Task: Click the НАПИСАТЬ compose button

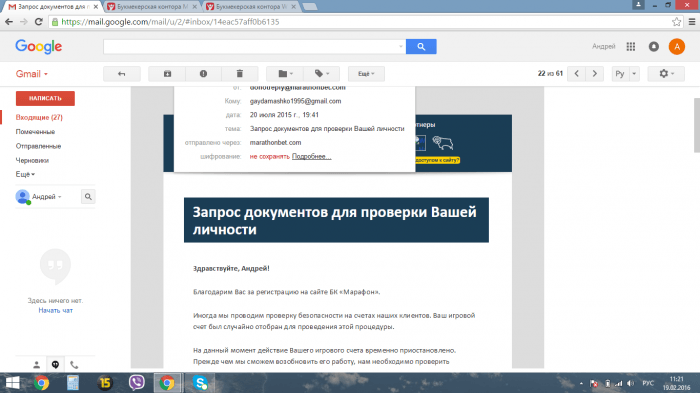Action: [45, 98]
